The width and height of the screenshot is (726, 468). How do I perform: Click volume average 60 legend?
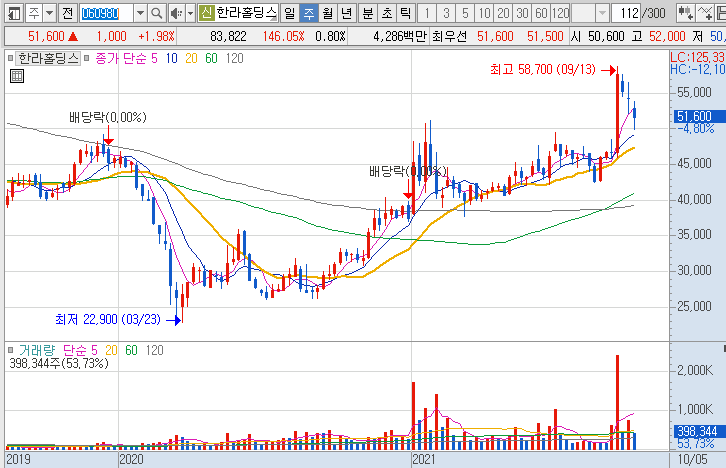pos(131,350)
